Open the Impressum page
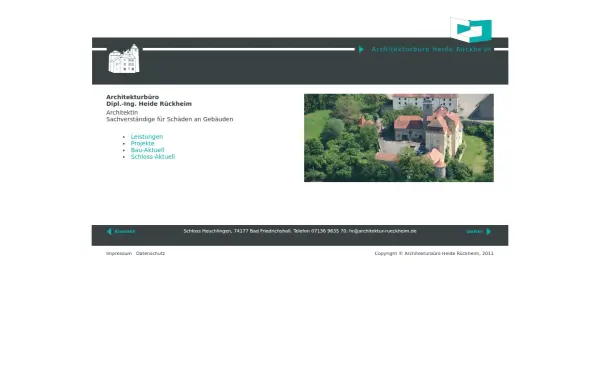Viewport: 600px width, 375px height. click(119, 253)
